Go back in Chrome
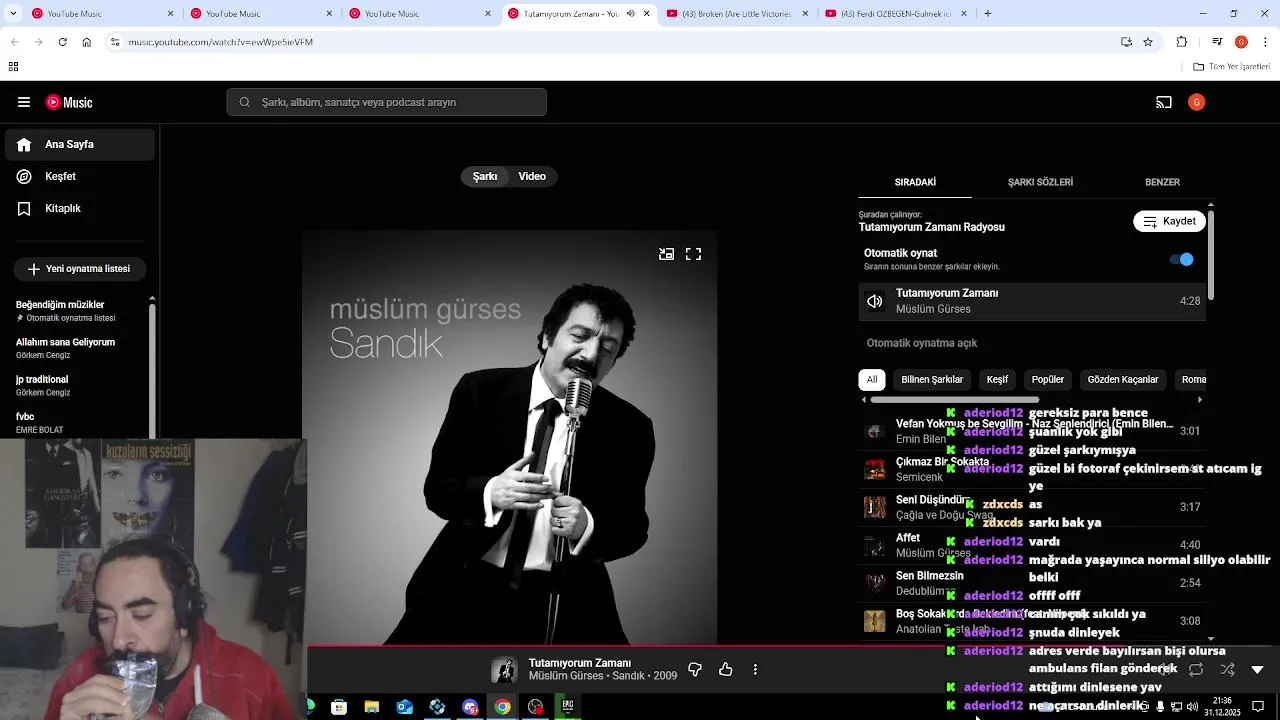The width and height of the screenshot is (1280, 720). [14, 42]
